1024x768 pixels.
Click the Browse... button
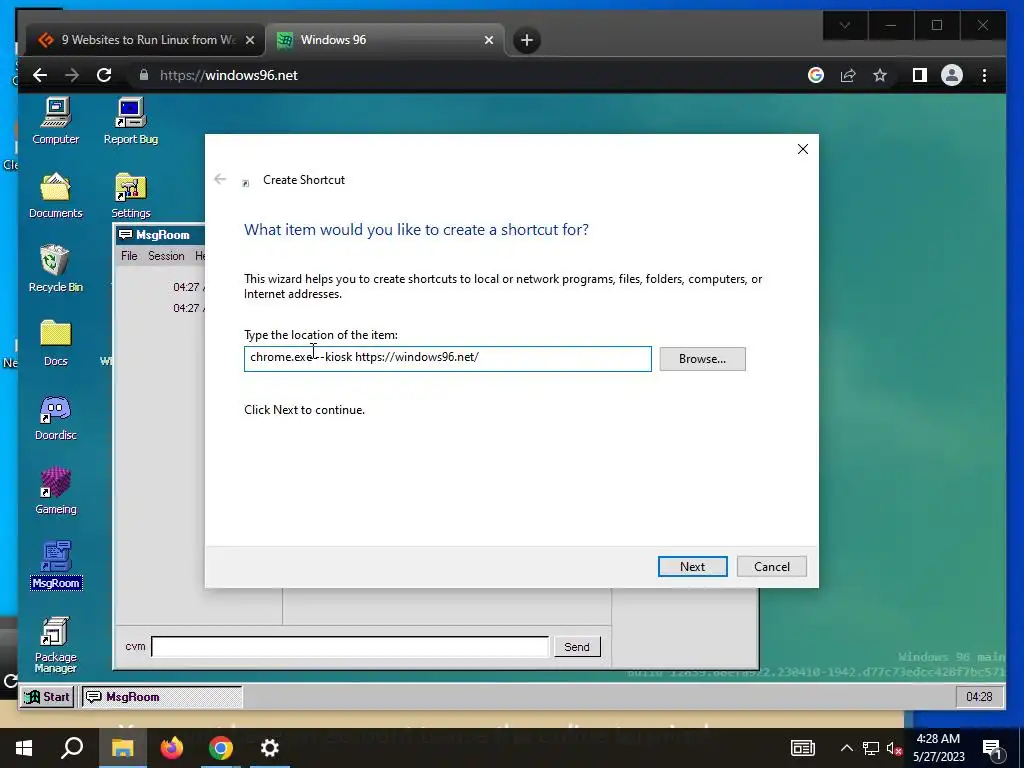pyautogui.click(x=702, y=359)
